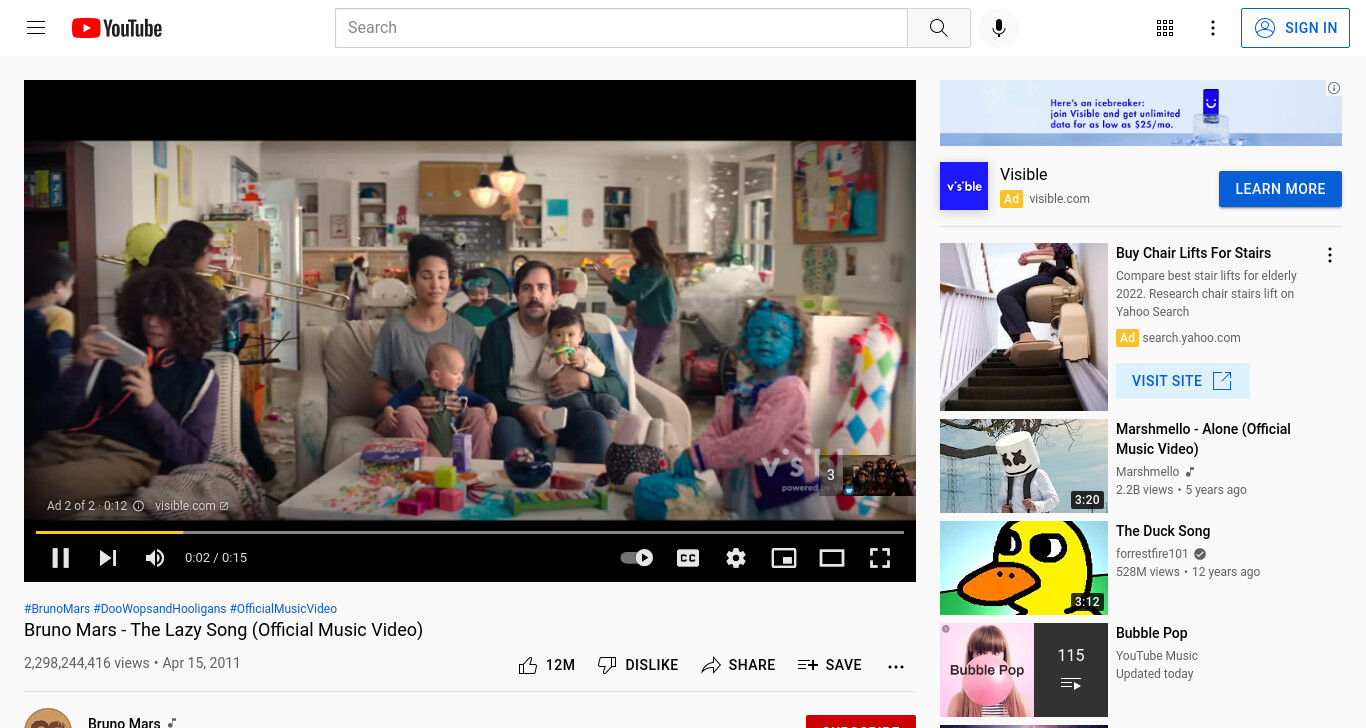The width and height of the screenshot is (1366, 728).
Task: Open Buy Chair Lifts For Stairs title
Action: point(1193,253)
